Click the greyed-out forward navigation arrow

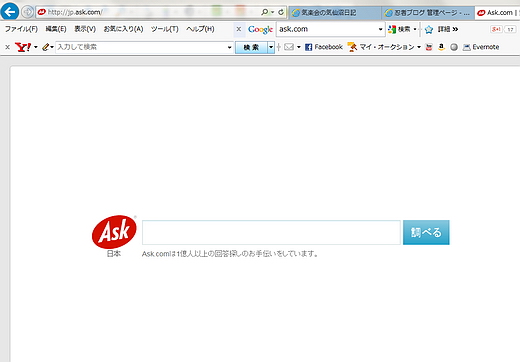[27, 12]
